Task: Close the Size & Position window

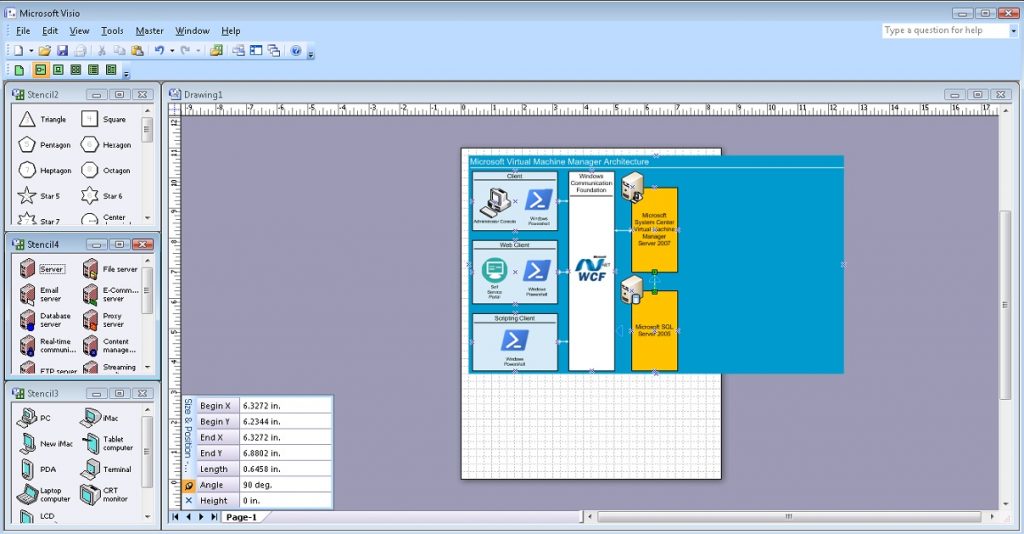Action: tap(189, 501)
